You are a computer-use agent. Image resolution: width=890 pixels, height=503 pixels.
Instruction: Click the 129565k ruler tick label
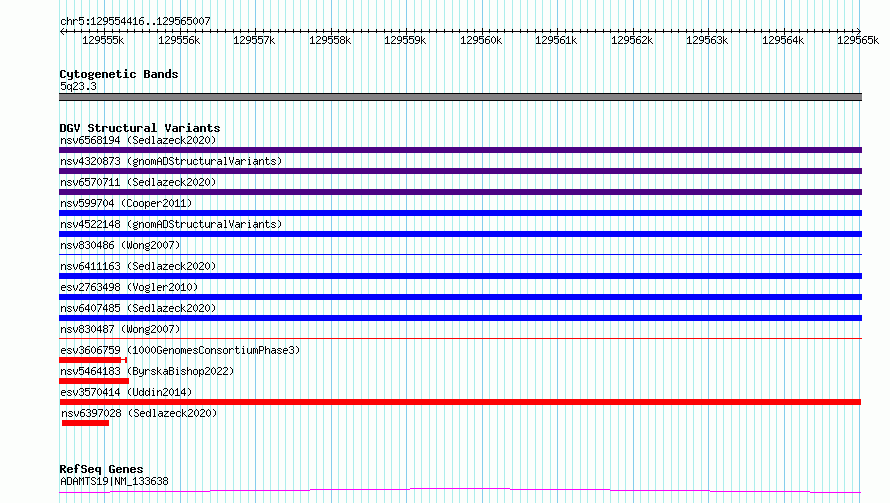click(858, 40)
